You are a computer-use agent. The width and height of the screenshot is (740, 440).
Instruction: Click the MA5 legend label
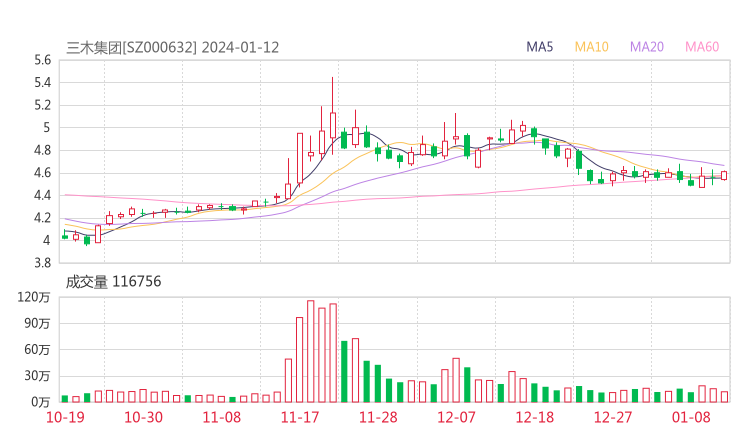click(539, 47)
